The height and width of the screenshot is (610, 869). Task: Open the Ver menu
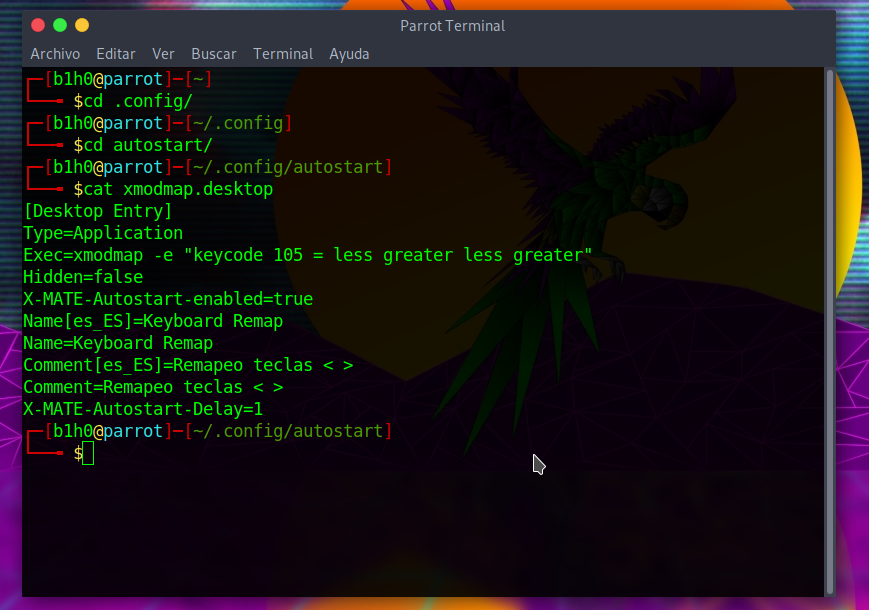click(163, 54)
